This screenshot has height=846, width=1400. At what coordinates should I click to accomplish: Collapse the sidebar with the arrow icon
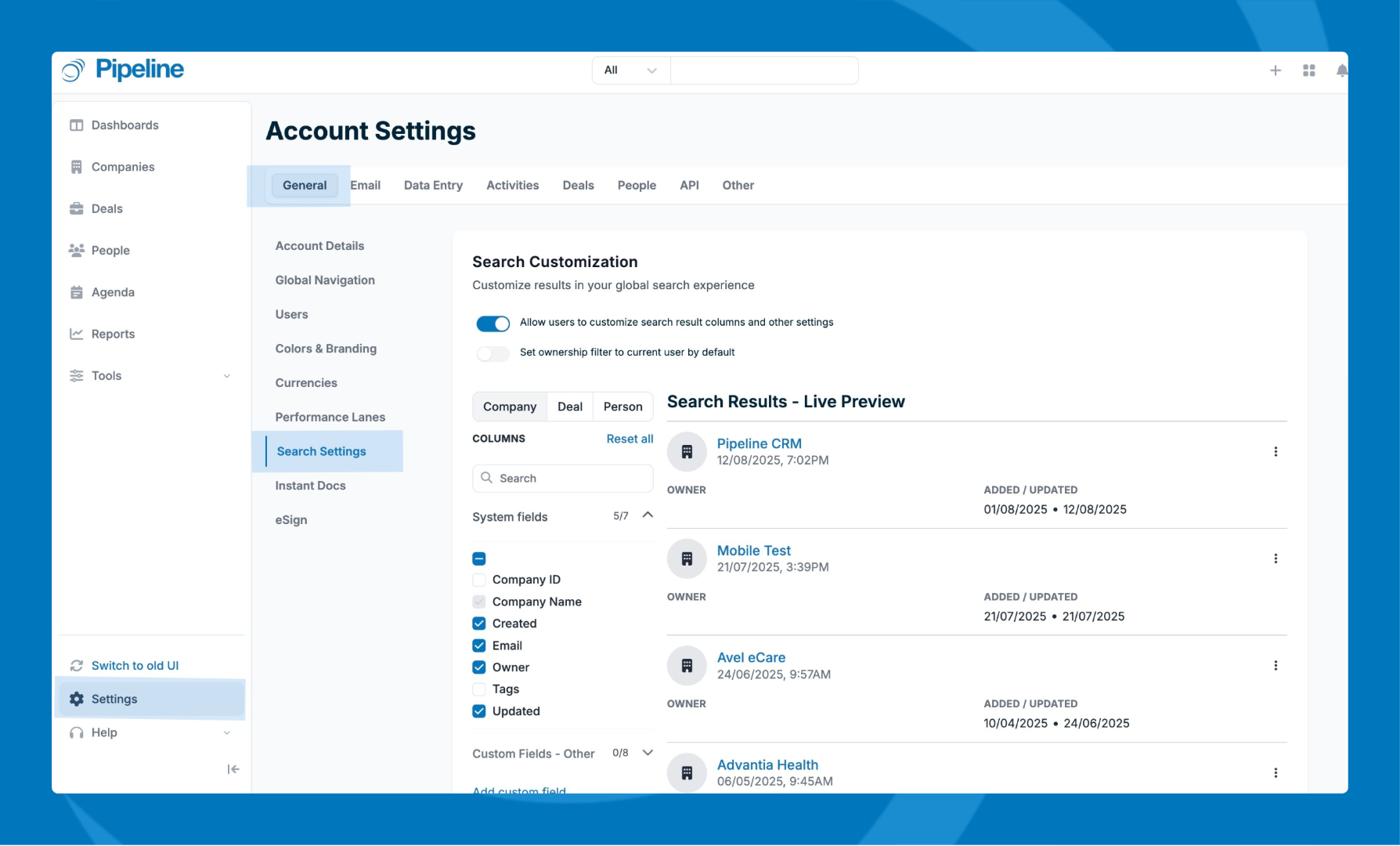233,769
